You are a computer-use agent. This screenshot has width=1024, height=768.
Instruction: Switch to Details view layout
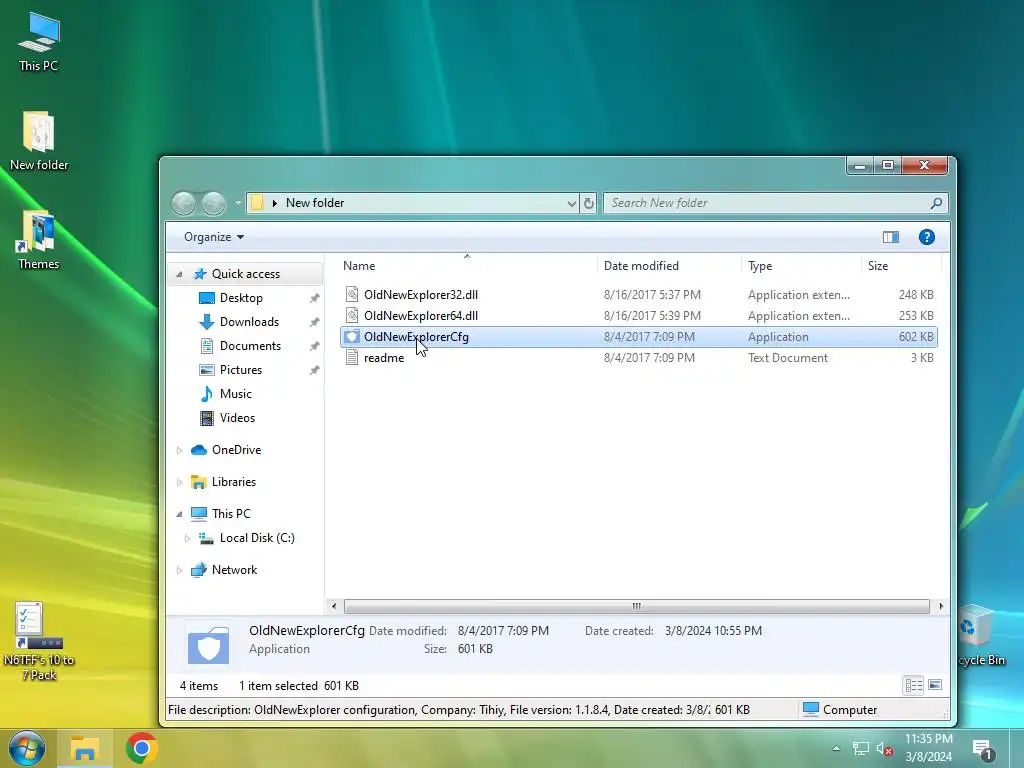(x=914, y=685)
